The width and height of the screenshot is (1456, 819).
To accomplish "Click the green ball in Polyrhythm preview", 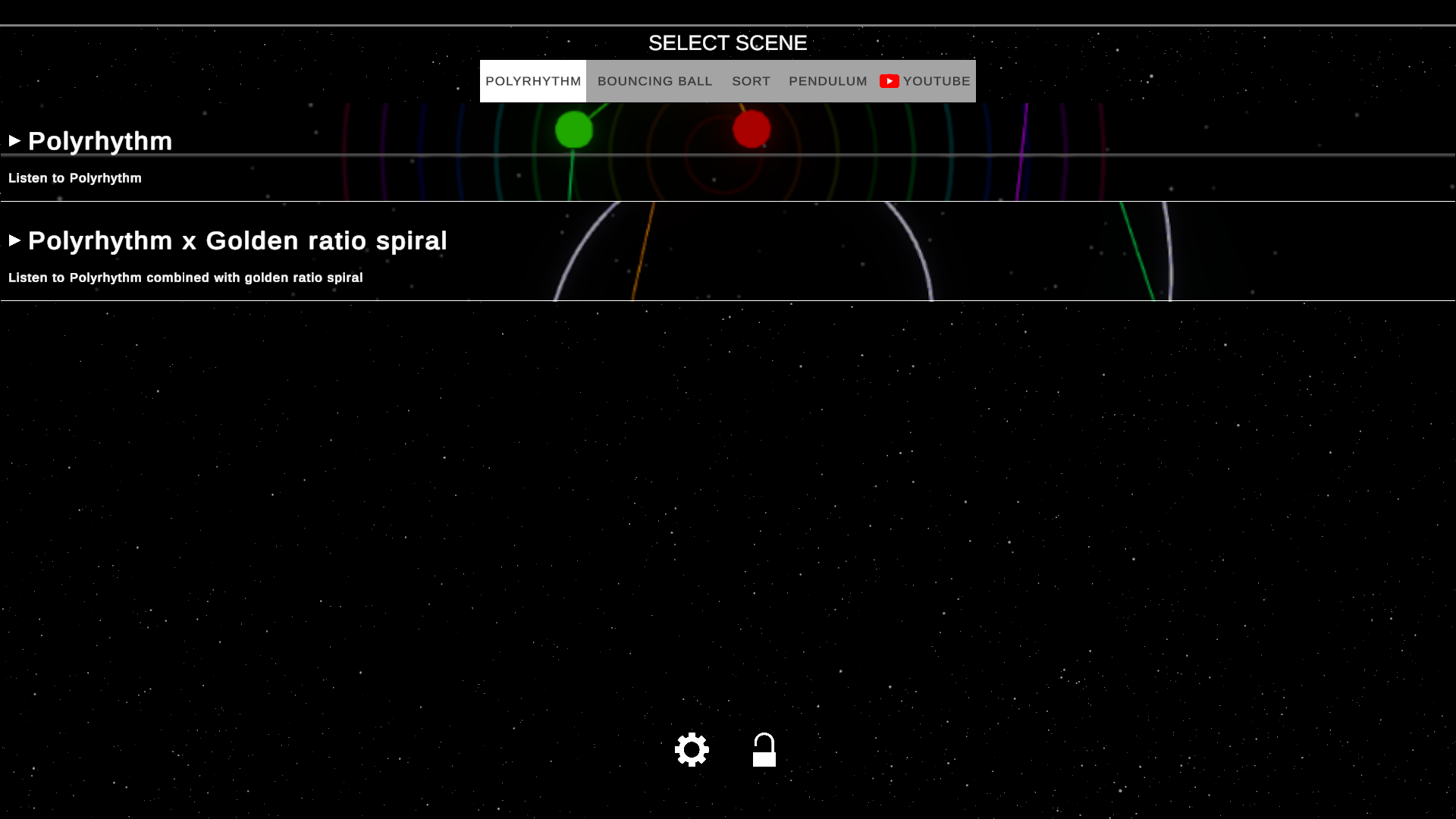I will (x=574, y=130).
